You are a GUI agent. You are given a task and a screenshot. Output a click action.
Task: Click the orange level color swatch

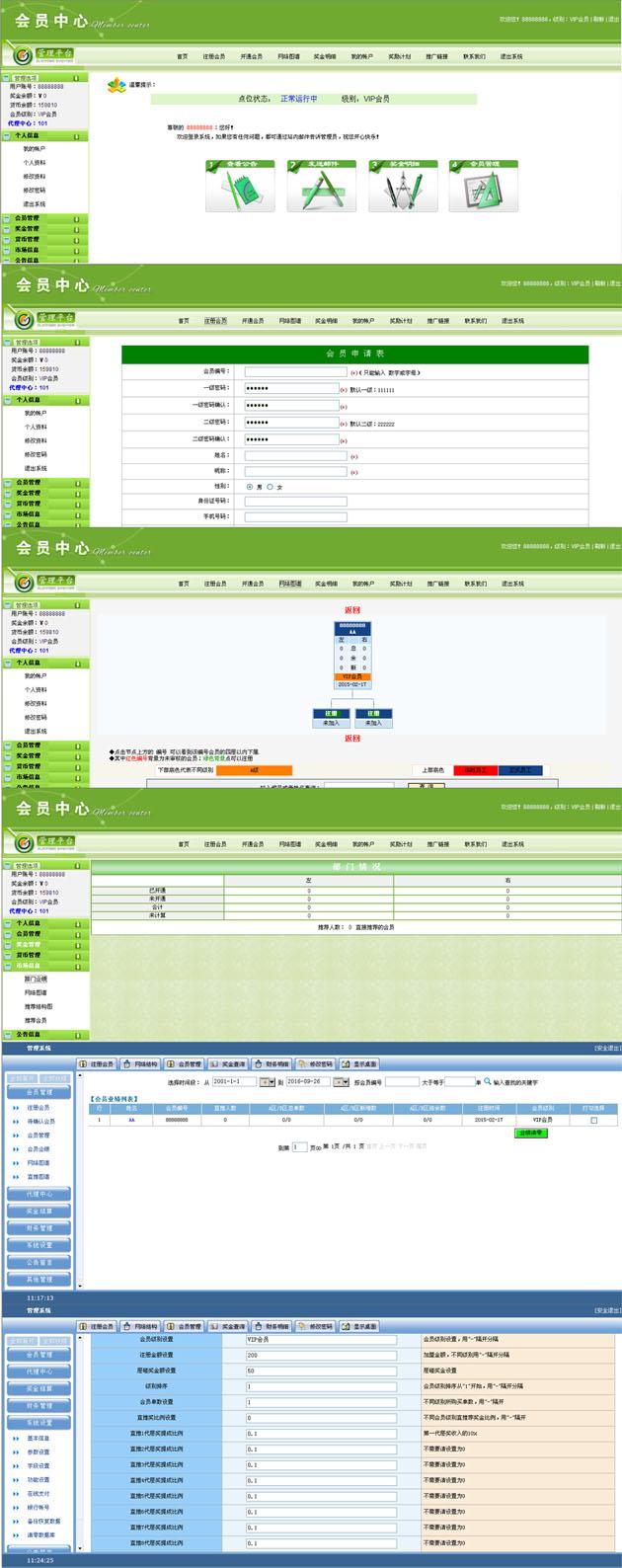pyautogui.click(x=254, y=770)
